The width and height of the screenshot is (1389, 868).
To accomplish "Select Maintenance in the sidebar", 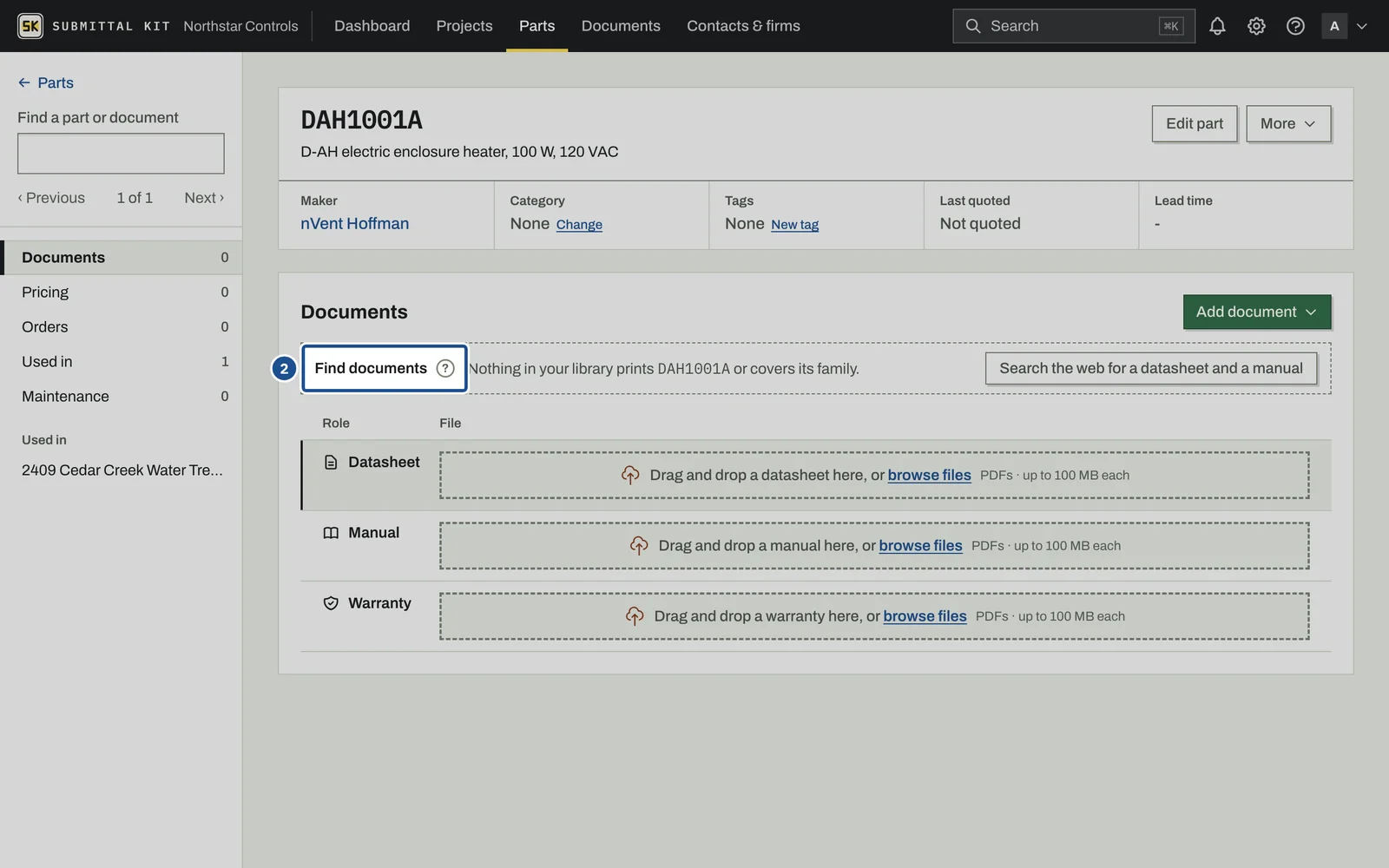I will (x=122, y=397).
